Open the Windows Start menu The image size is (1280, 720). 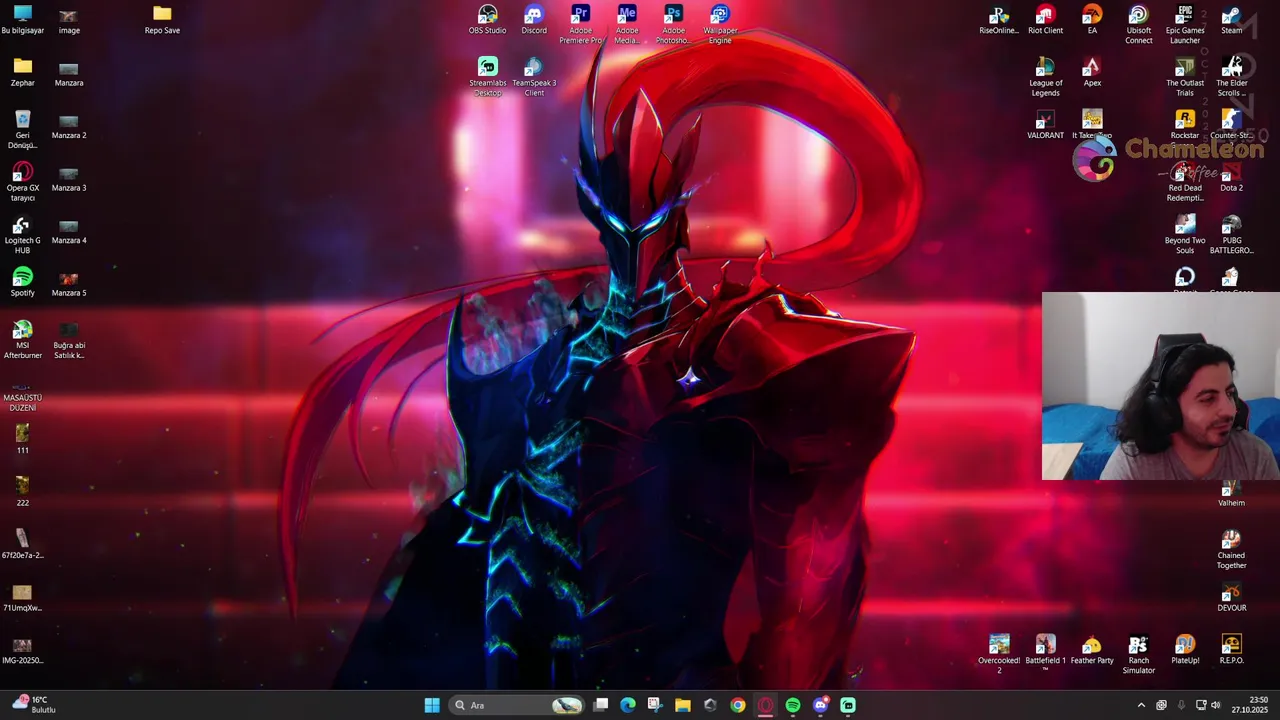[432, 705]
